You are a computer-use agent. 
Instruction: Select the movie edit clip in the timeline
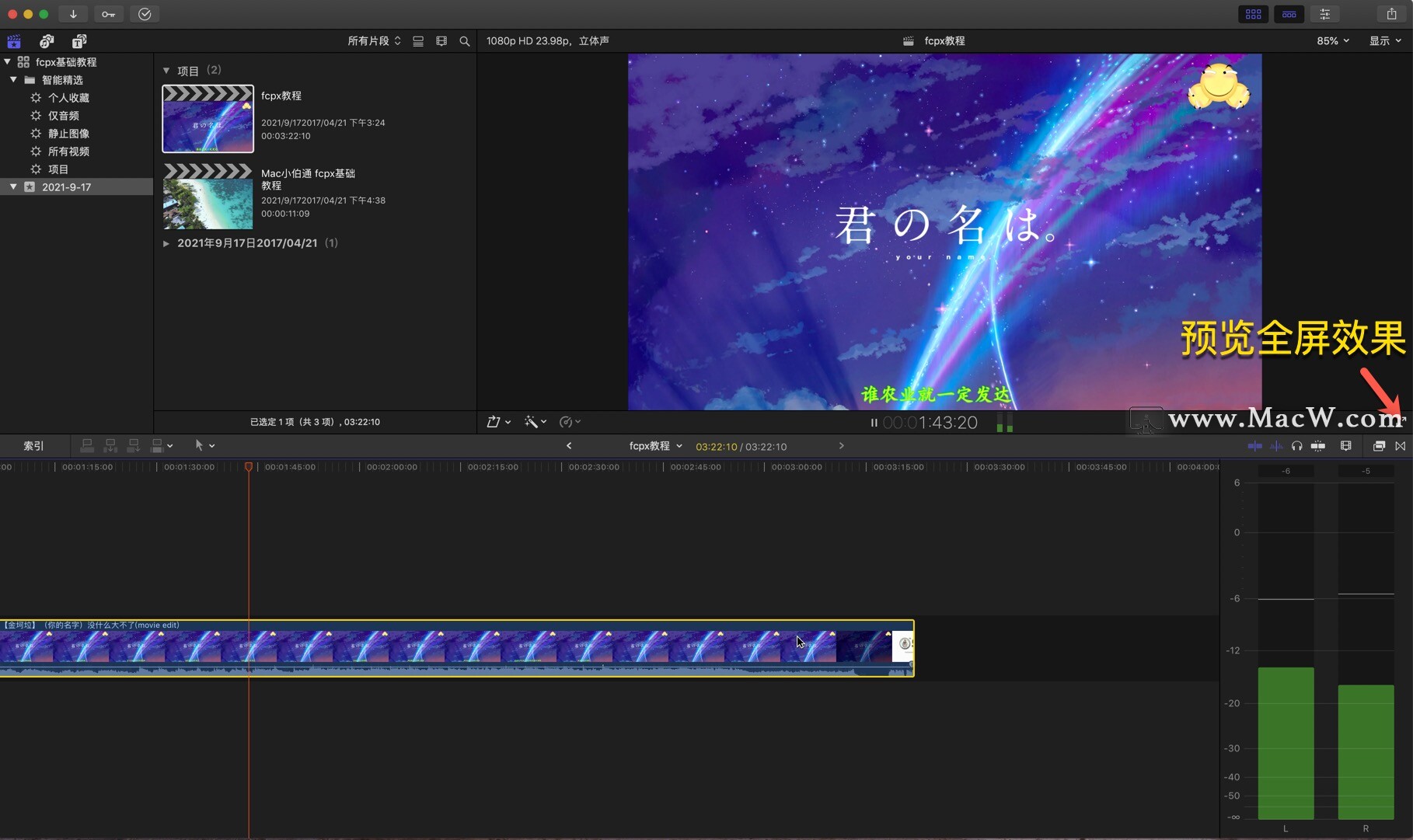pyautogui.click(x=457, y=648)
